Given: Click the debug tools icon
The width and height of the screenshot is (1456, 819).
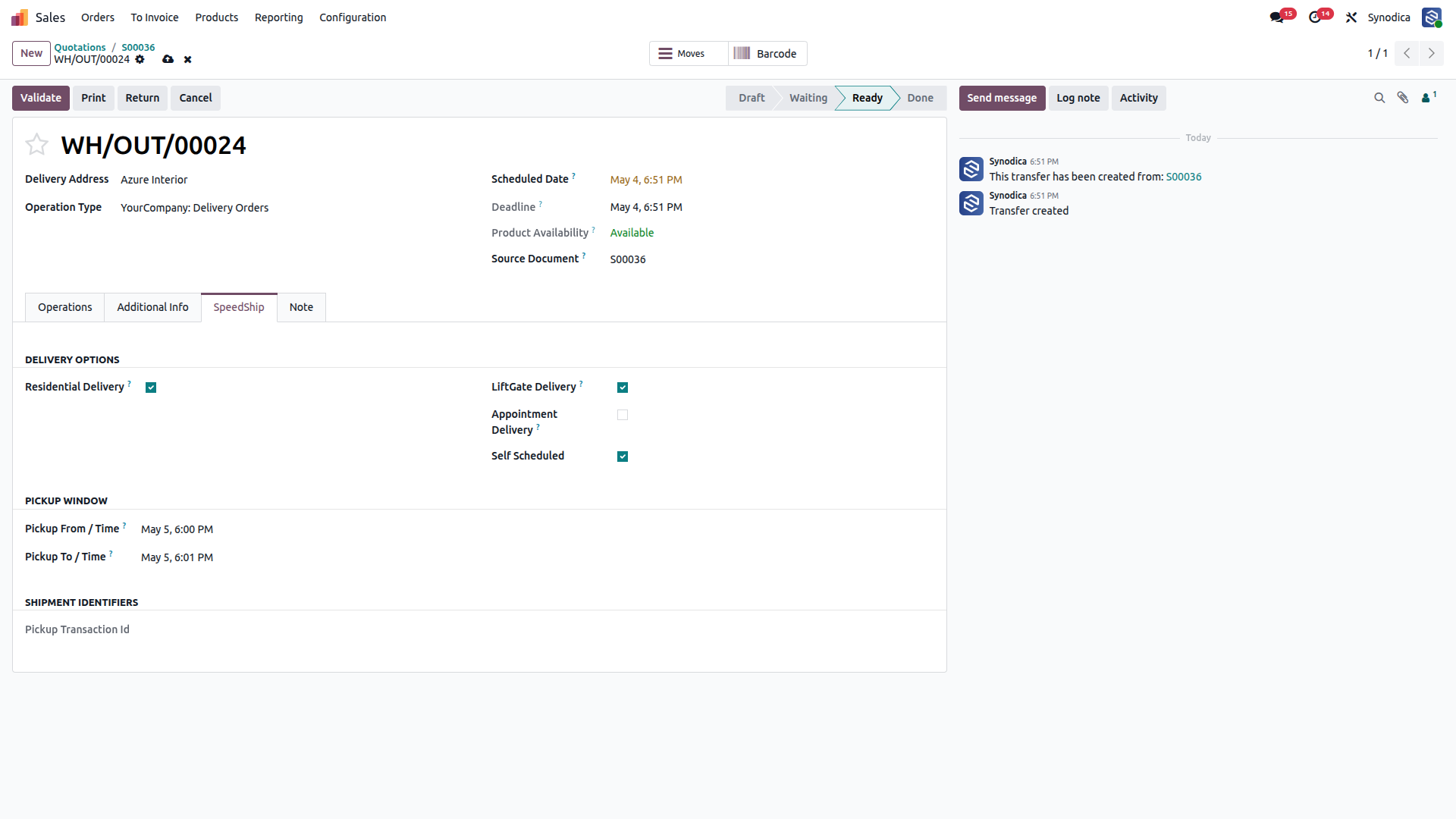Looking at the screenshot, I should coord(1351,17).
